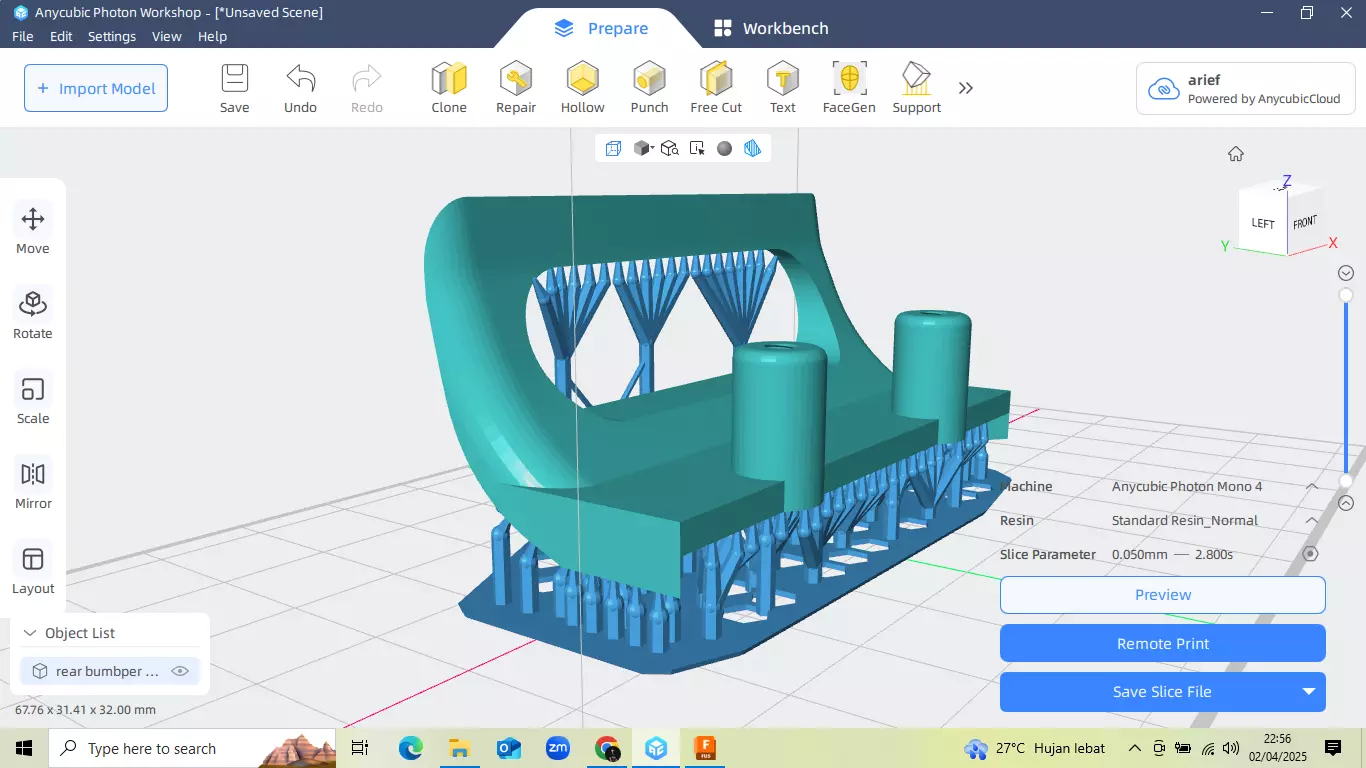The width and height of the screenshot is (1366, 768).
Task: Open the Settings menu
Action: click(112, 36)
